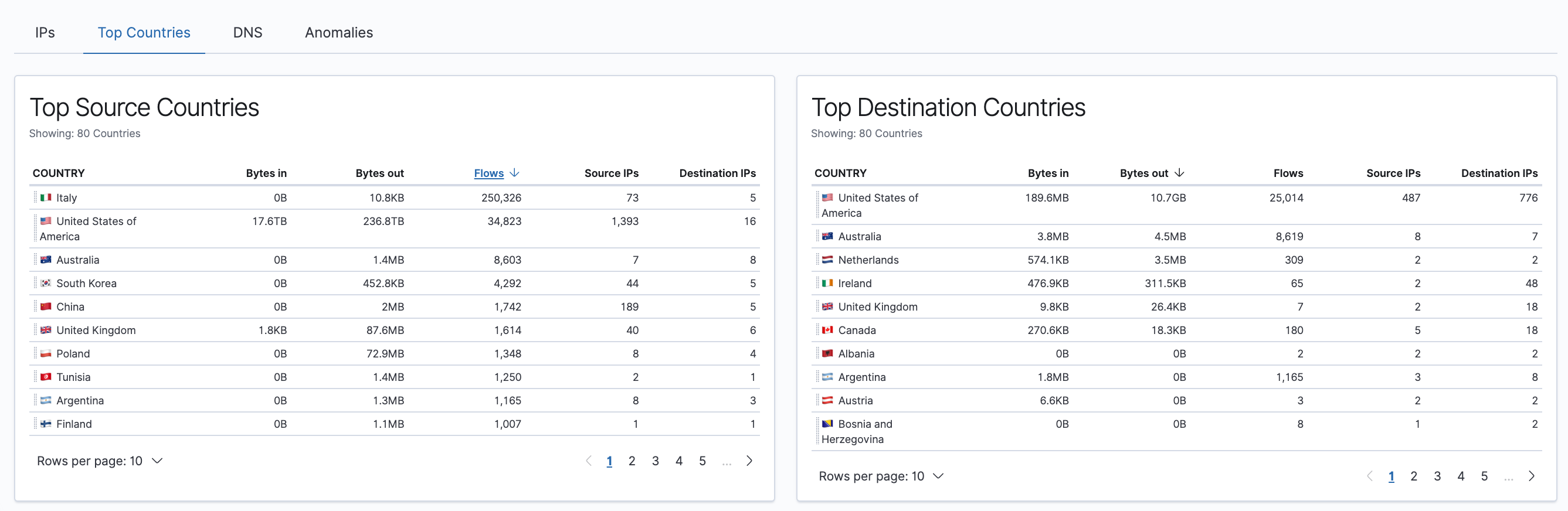The width and height of the screenshot is (1568, 511).
Task: Sort destination table by Source IPs column
Action: point(1393,173)
